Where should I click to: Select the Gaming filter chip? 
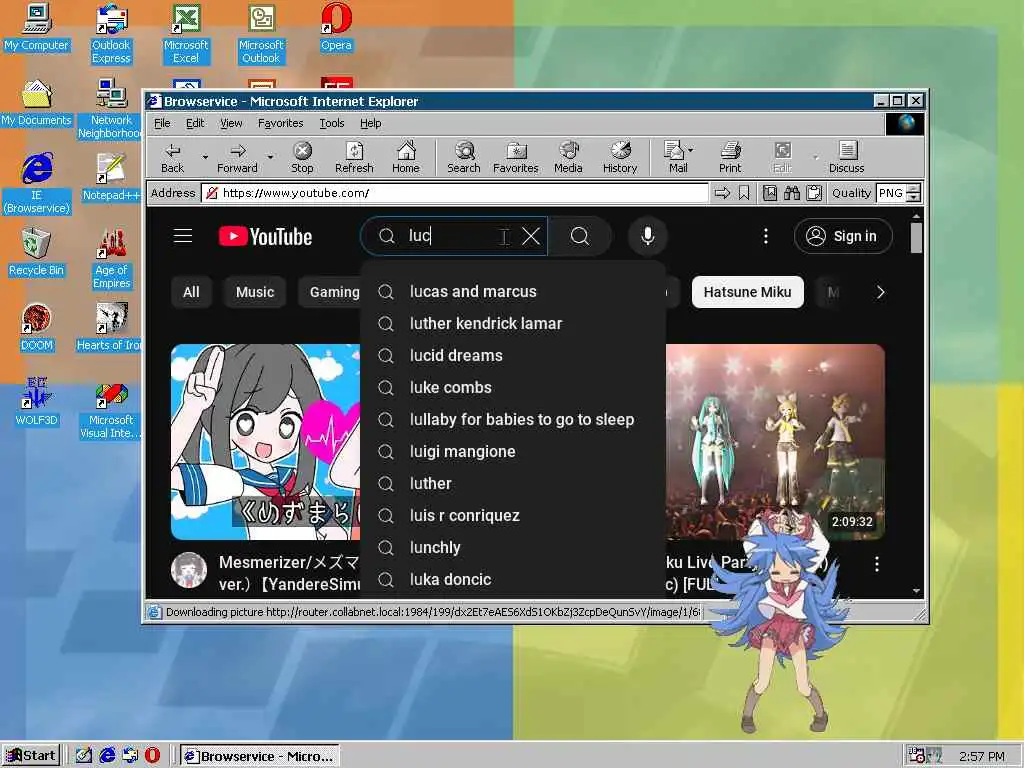330,292
